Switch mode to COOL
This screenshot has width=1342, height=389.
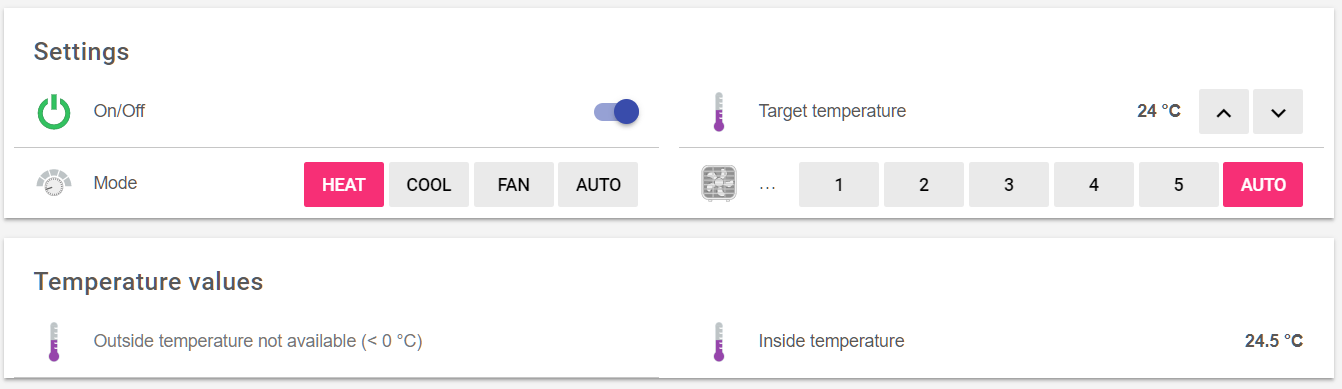point(429,184)
